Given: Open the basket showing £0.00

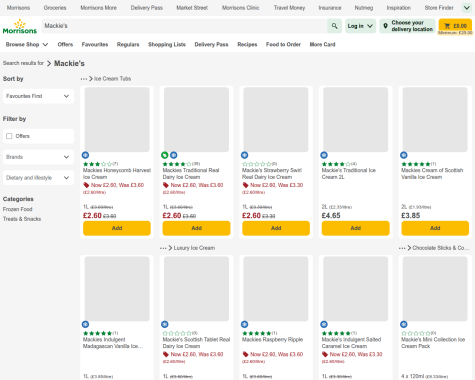Looking at the screenshot, I should click(x=455, y=26).
